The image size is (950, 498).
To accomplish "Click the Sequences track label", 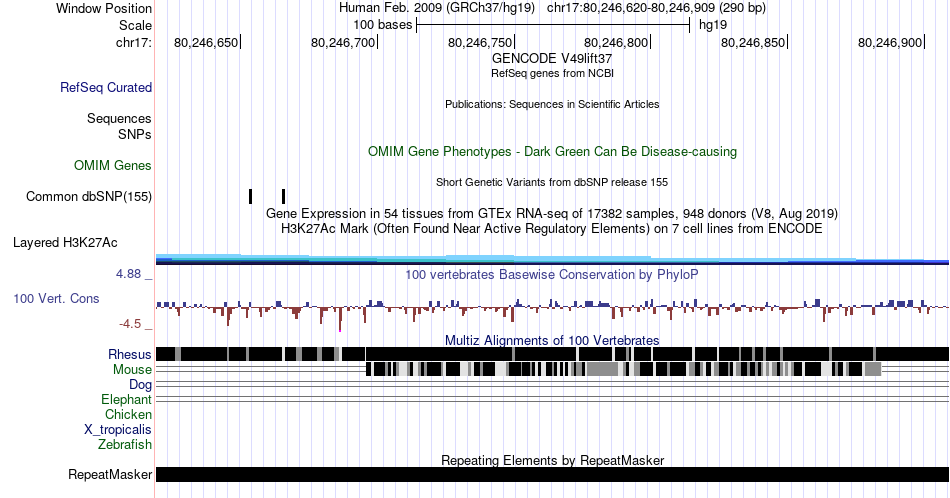I will (x=119, y=118).
